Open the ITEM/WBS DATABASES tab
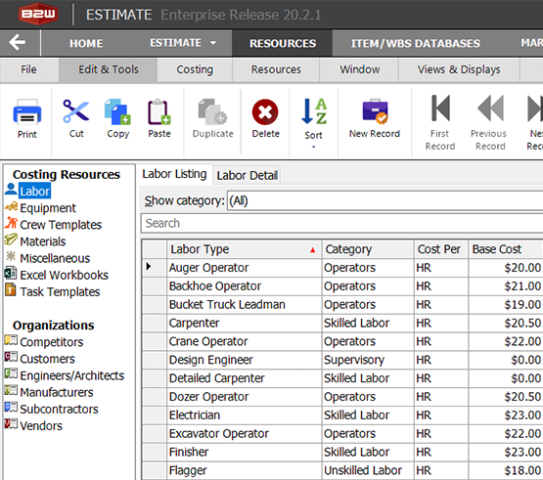This screenshot has height=480, width=543. (x=415, y=43)
